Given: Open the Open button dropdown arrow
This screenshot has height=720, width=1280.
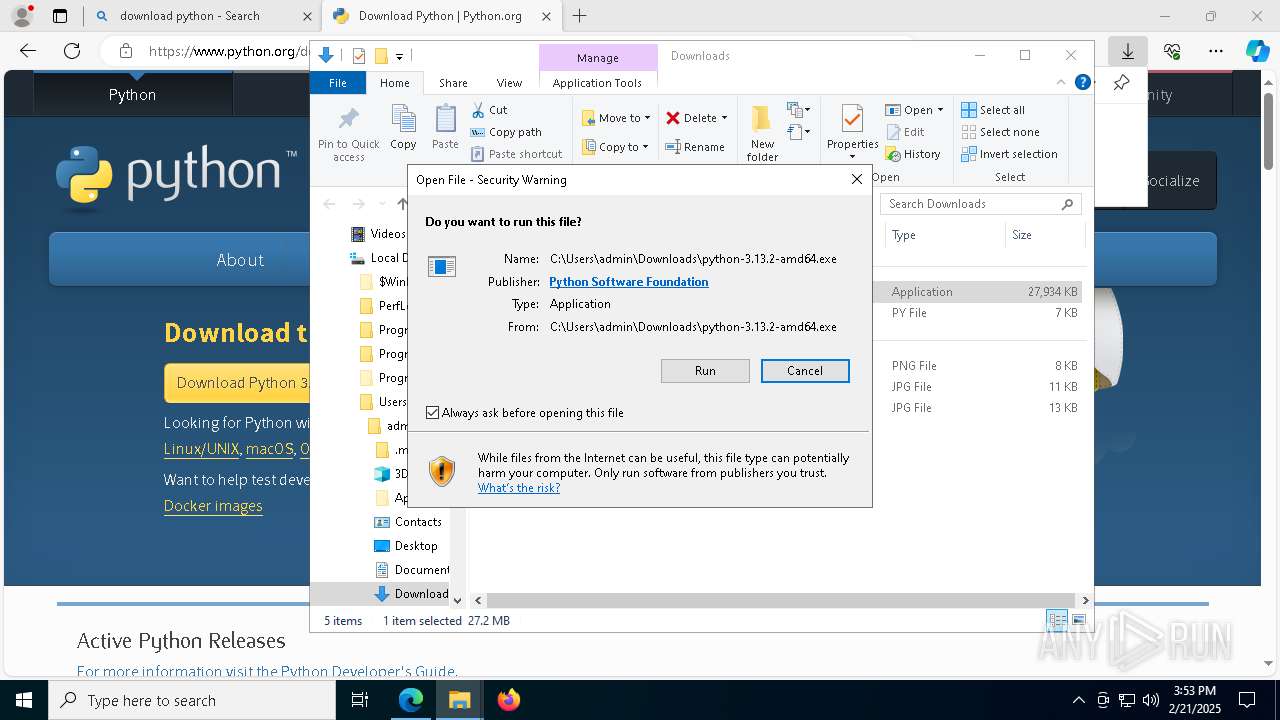Looking at the screenshot, I should click(940, 110).
